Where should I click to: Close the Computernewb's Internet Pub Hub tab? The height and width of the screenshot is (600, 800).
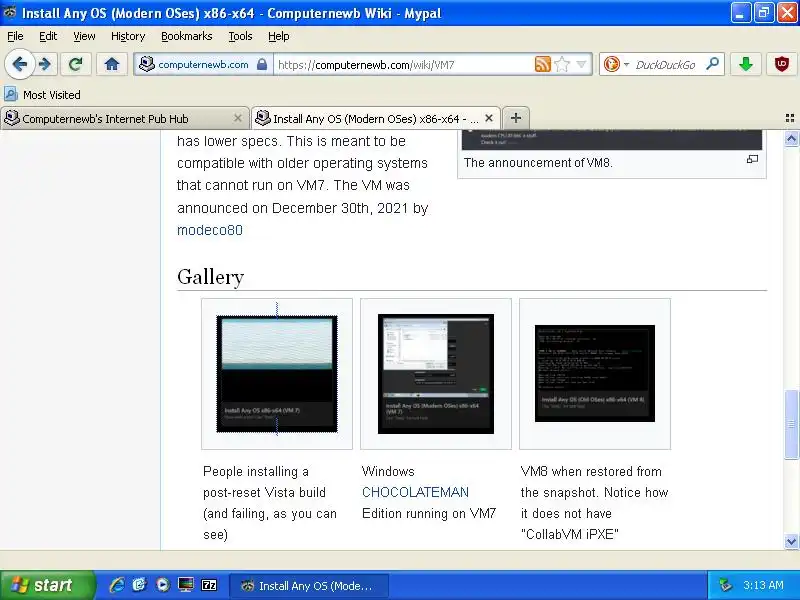238,118
